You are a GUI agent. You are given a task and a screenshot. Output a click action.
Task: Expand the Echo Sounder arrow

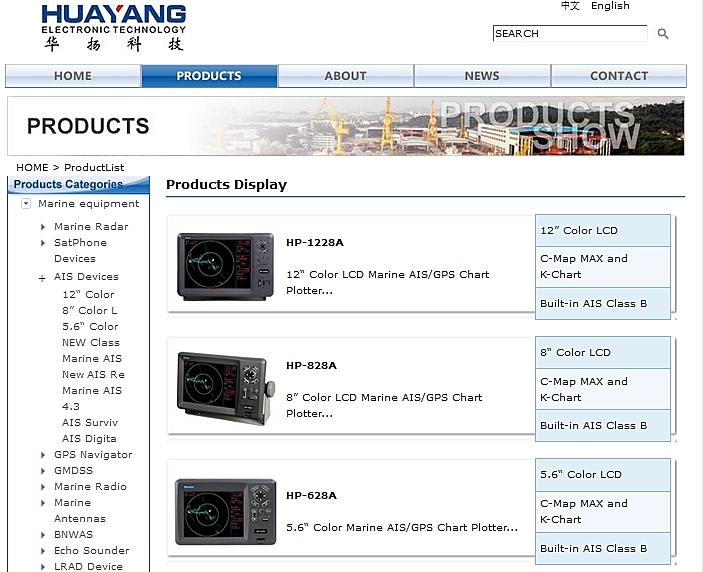tap(43, 551)
